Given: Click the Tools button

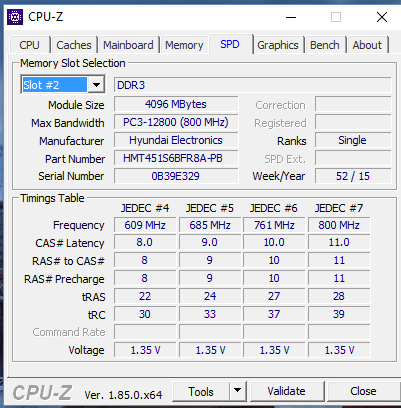Looking at the screenshot, I should 201,392.
